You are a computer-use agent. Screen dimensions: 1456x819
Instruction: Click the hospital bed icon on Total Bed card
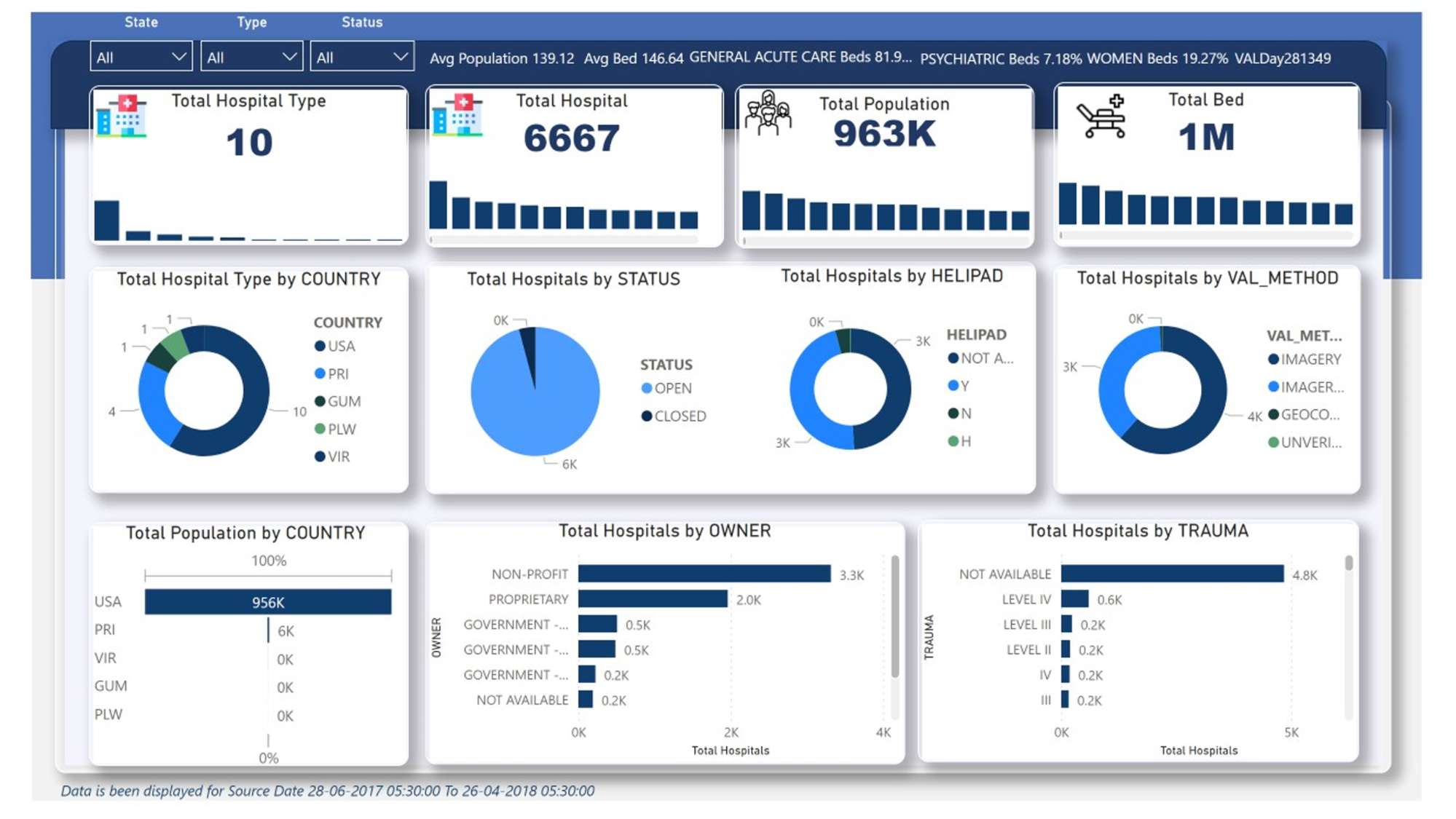coord(1101,116)
